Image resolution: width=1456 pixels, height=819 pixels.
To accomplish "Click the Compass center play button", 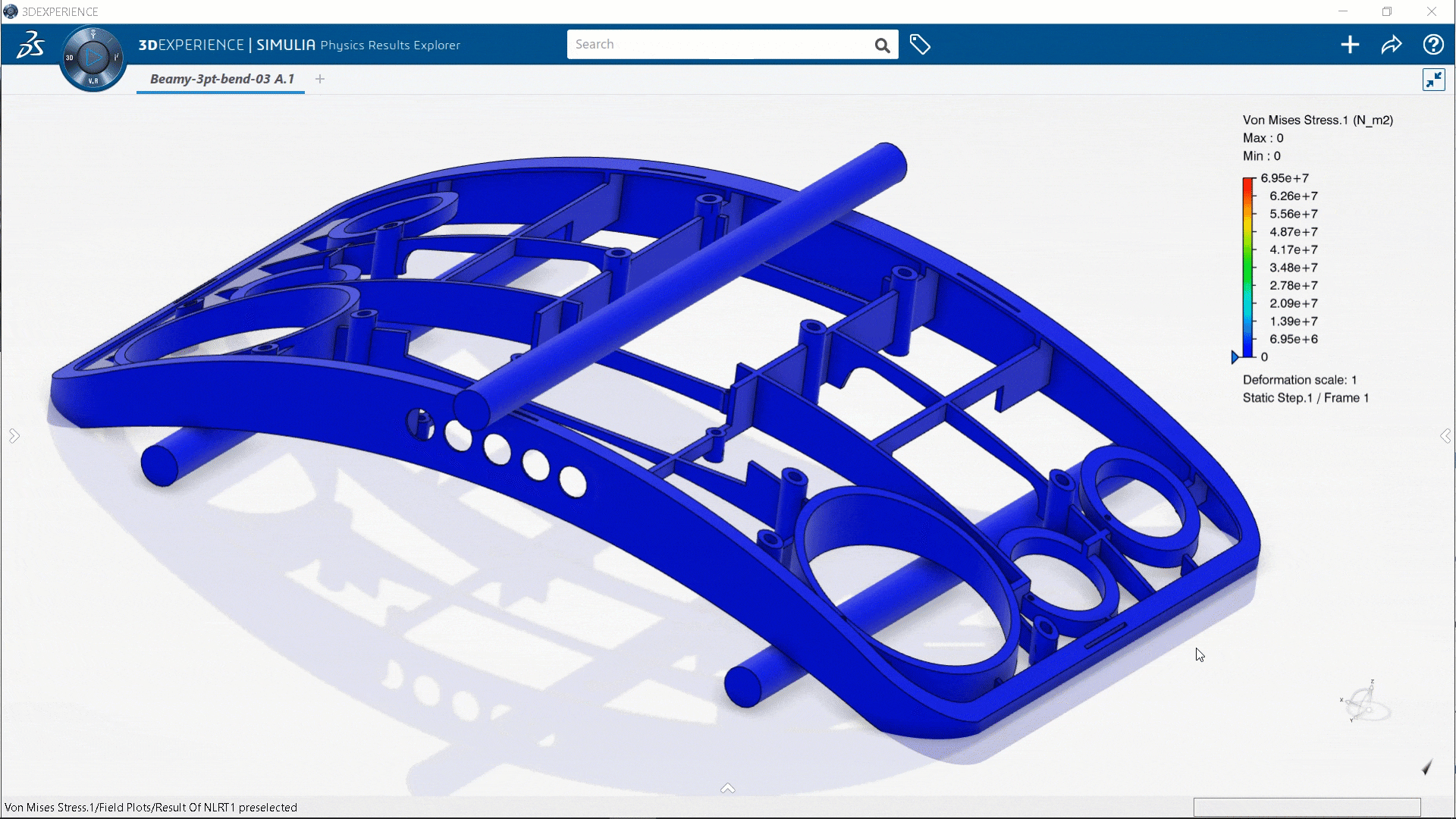I will click(93, 58).
